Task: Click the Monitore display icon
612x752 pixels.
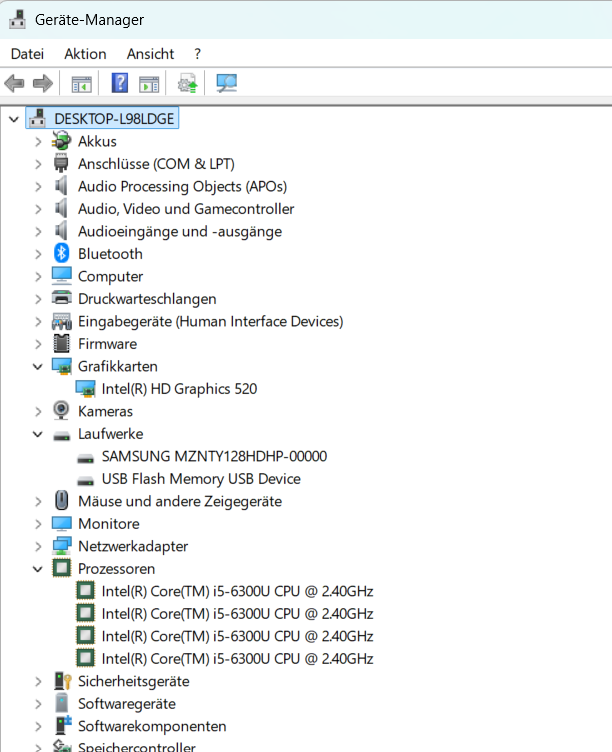Action: pyautogui.click(x=61, y=523)
